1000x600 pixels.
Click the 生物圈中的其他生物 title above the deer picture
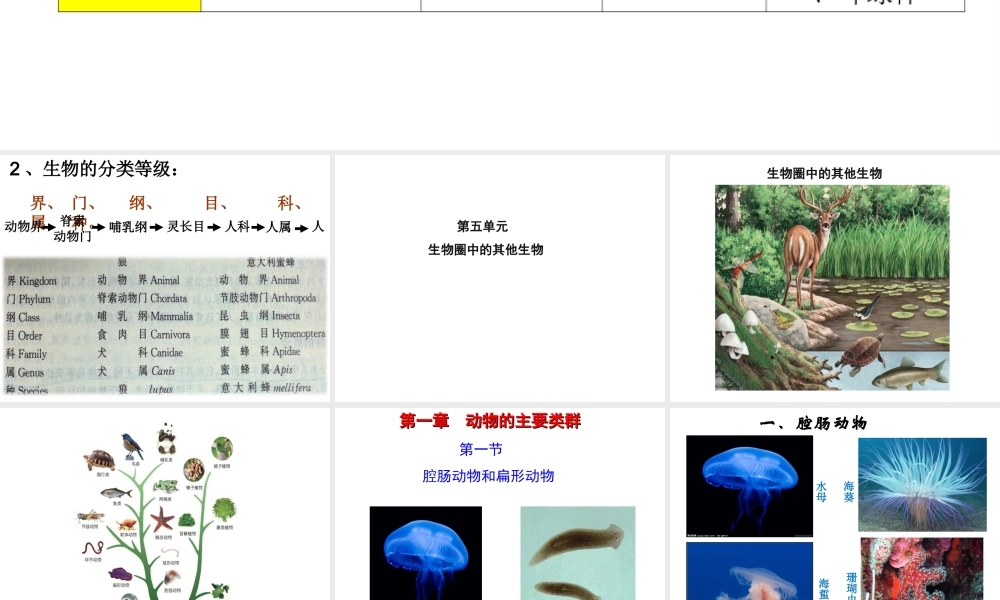pyautogui.click(x=824, y=173)
